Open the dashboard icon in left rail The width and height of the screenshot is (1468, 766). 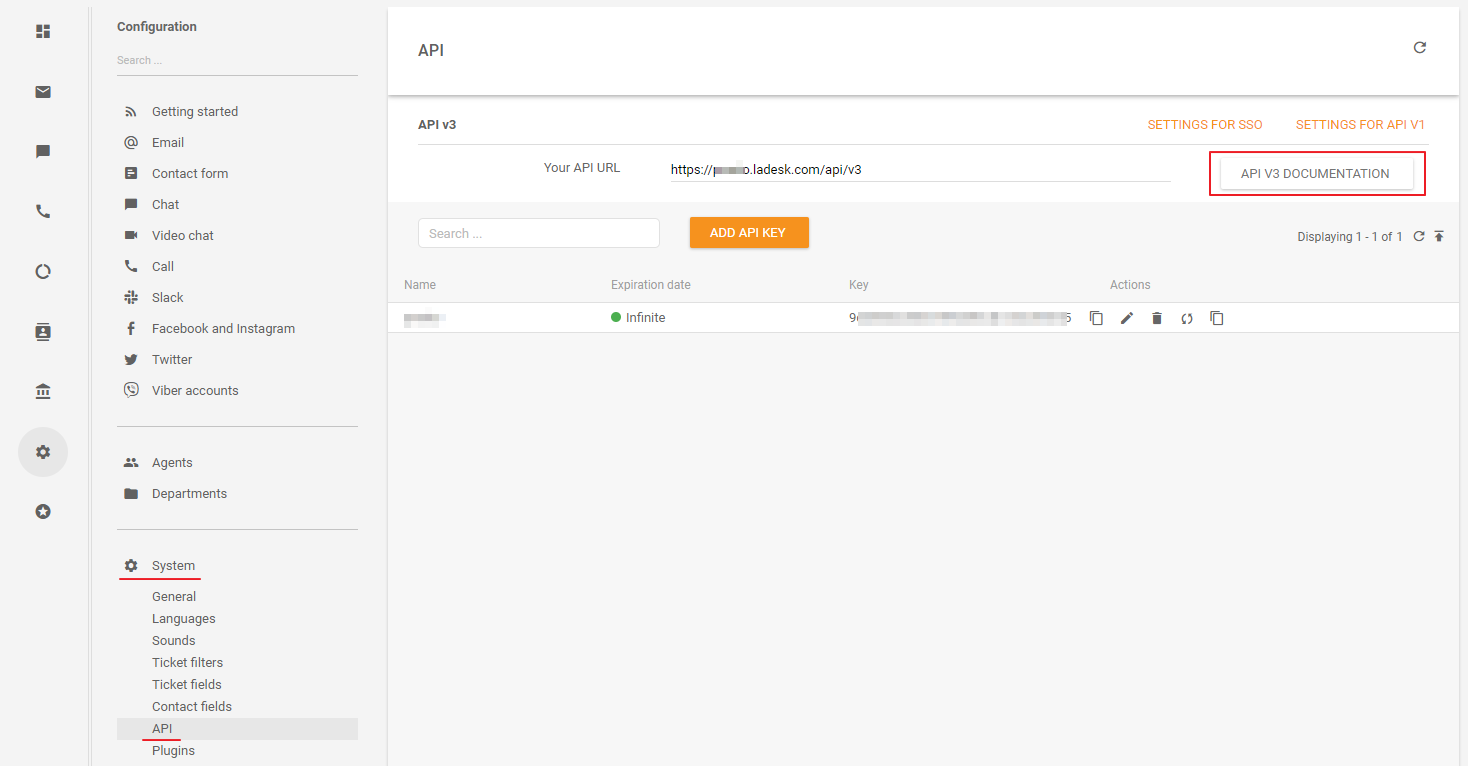point(43,32)
